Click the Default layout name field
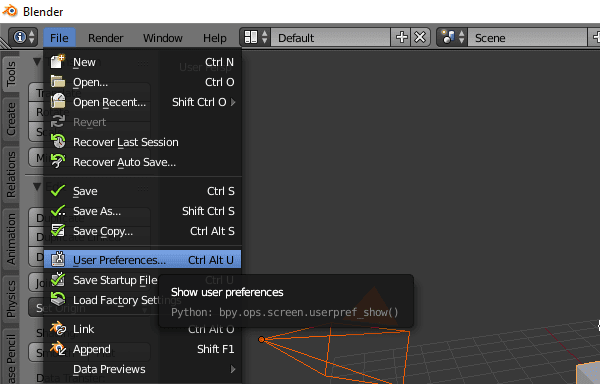Viewport: 600px width, 384px height. (331, 37)
